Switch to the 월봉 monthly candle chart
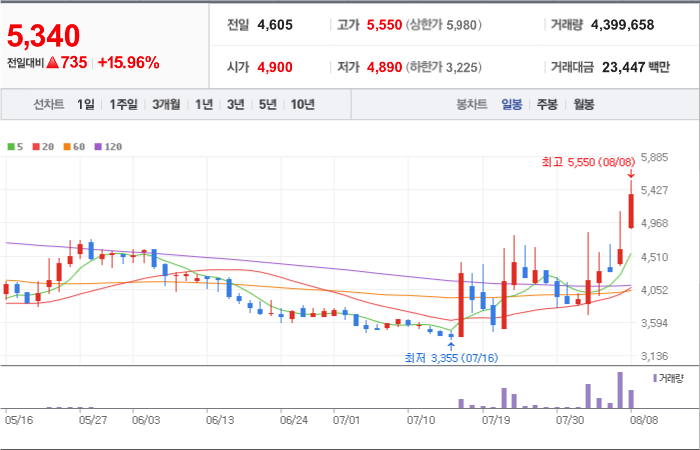 (x=583, y=105)
